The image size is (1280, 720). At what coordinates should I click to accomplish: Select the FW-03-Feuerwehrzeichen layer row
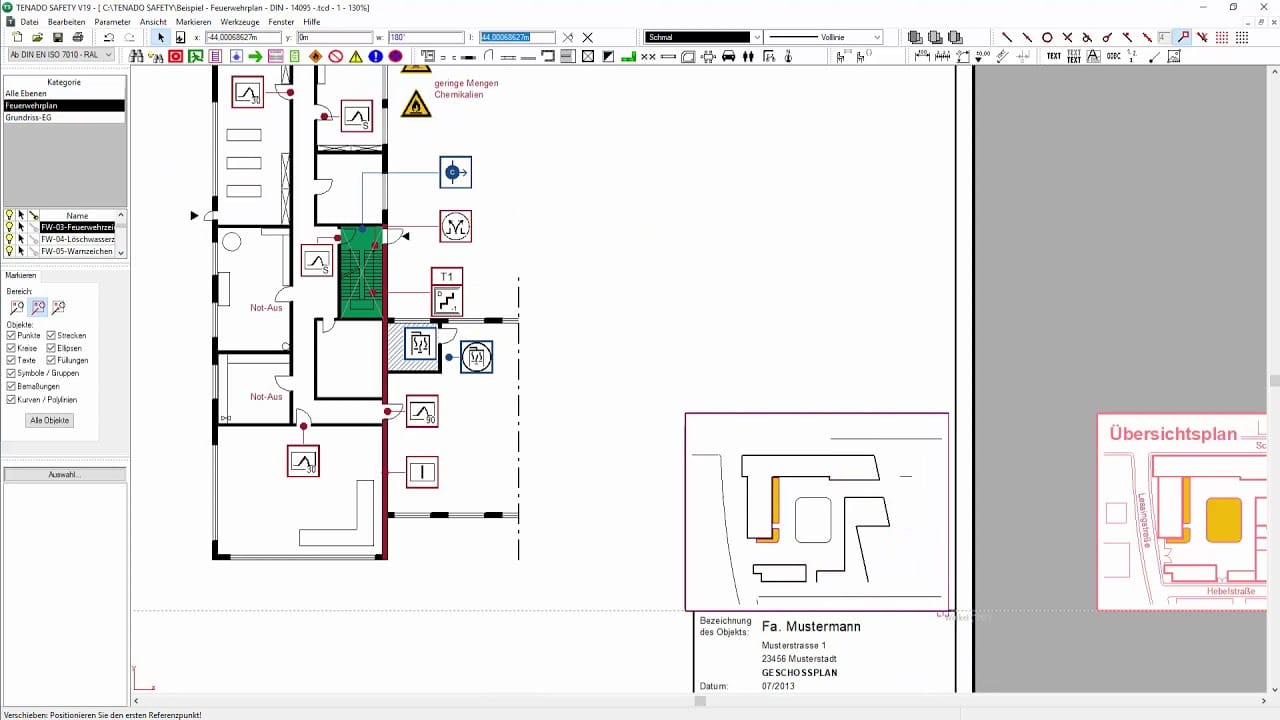pyautogui.click(x=77, y=227)
